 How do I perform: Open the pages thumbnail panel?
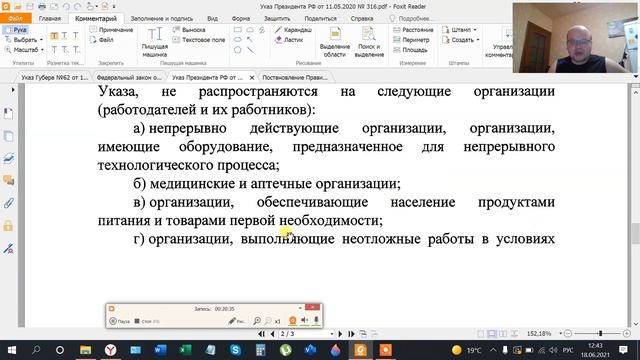click(9, 136)
